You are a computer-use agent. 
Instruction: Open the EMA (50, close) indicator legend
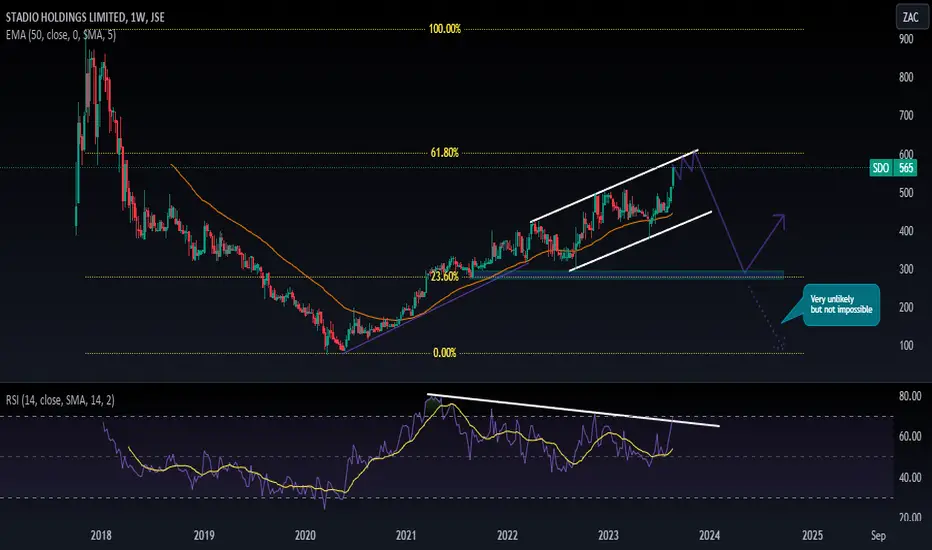pyautogui.click(x=61, y=35)
